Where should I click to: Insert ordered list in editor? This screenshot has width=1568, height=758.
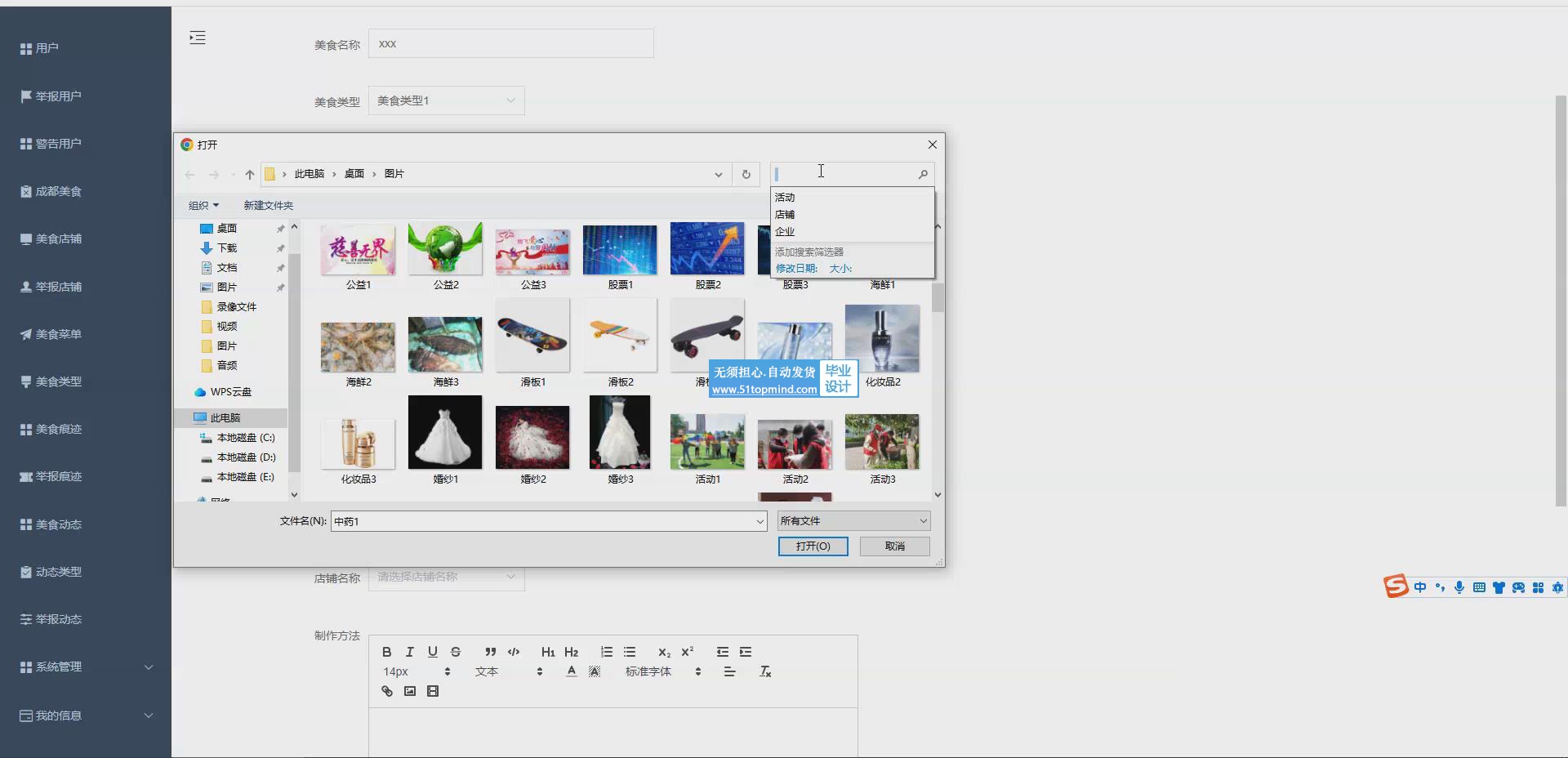click(606, 652)
